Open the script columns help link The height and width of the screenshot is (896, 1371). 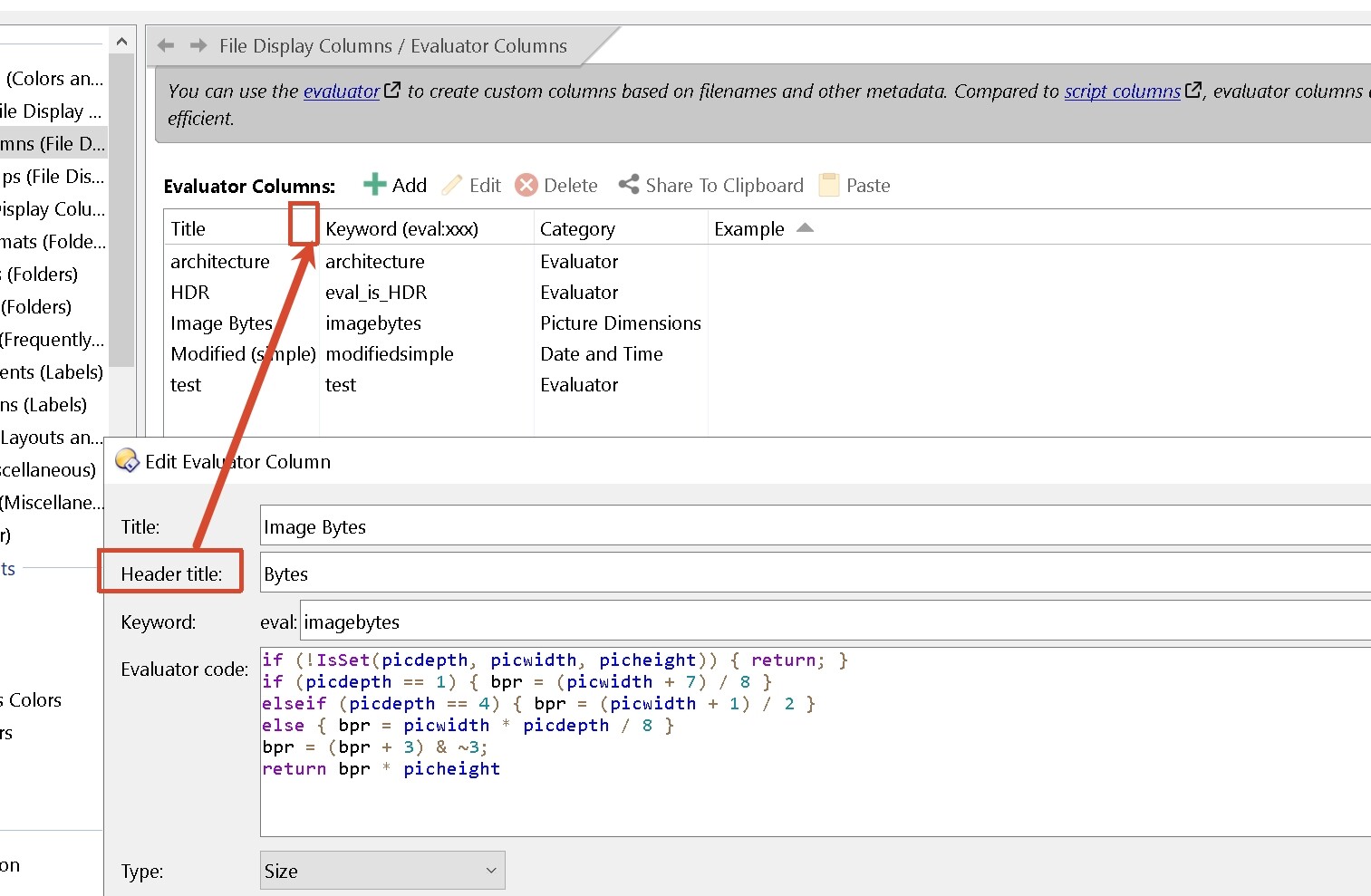1122,92
